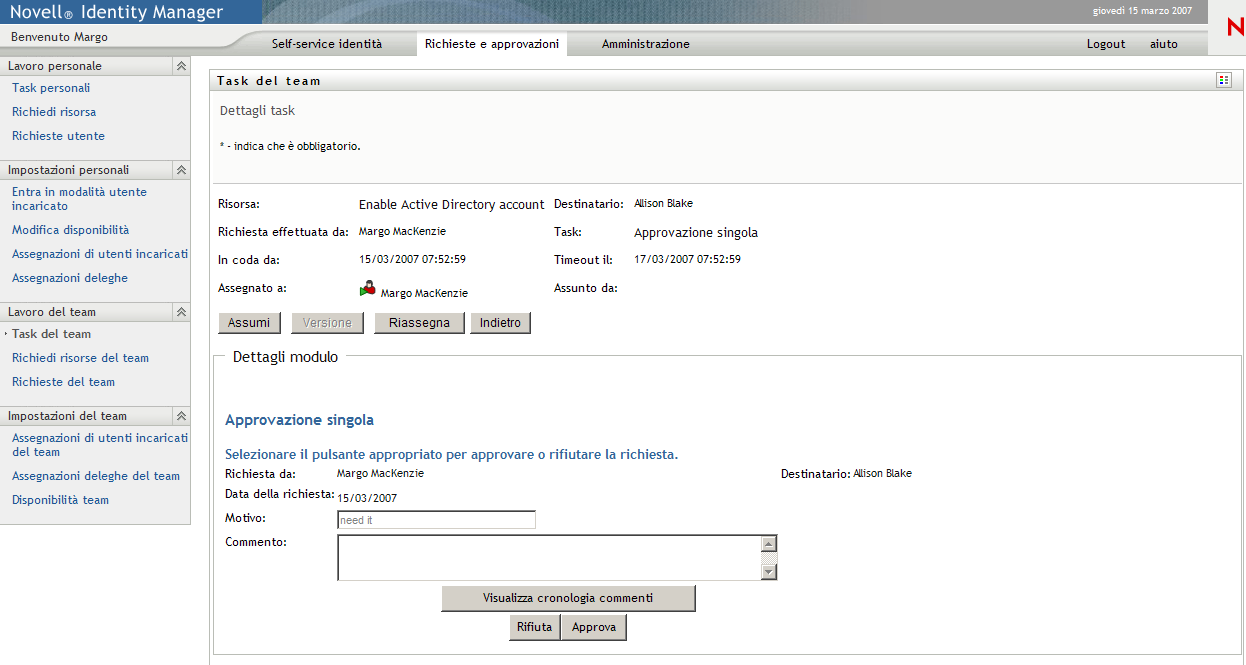This screenshot has height=665, width=1246.
Task: Click into the Commento text area
Action: click(549, 558)
